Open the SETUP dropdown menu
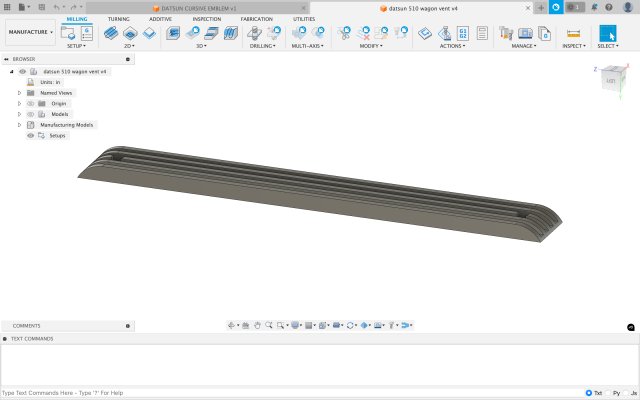 click(x=76, y=46)
